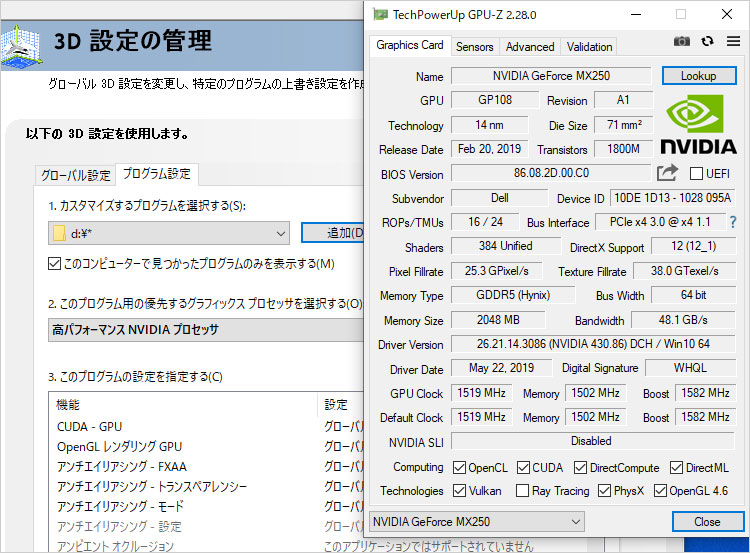Click the folder icon beside d:¥*
Viewport: 750px width, 553px height.
[59, 233]
